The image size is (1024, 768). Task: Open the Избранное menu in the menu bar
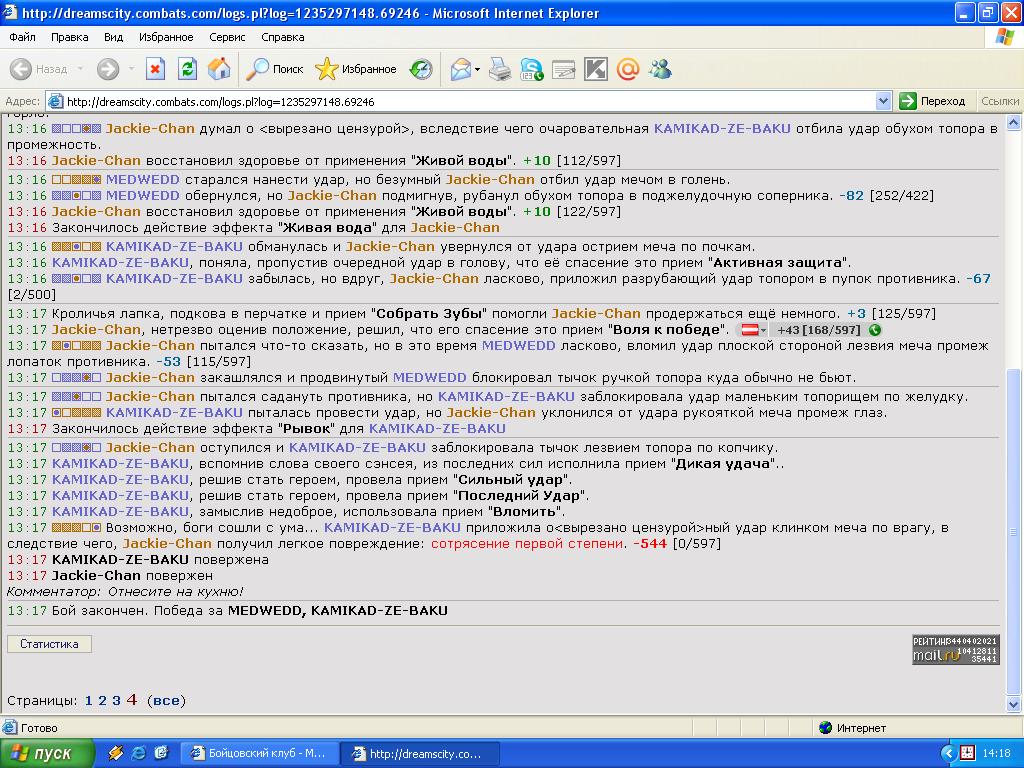166,37
